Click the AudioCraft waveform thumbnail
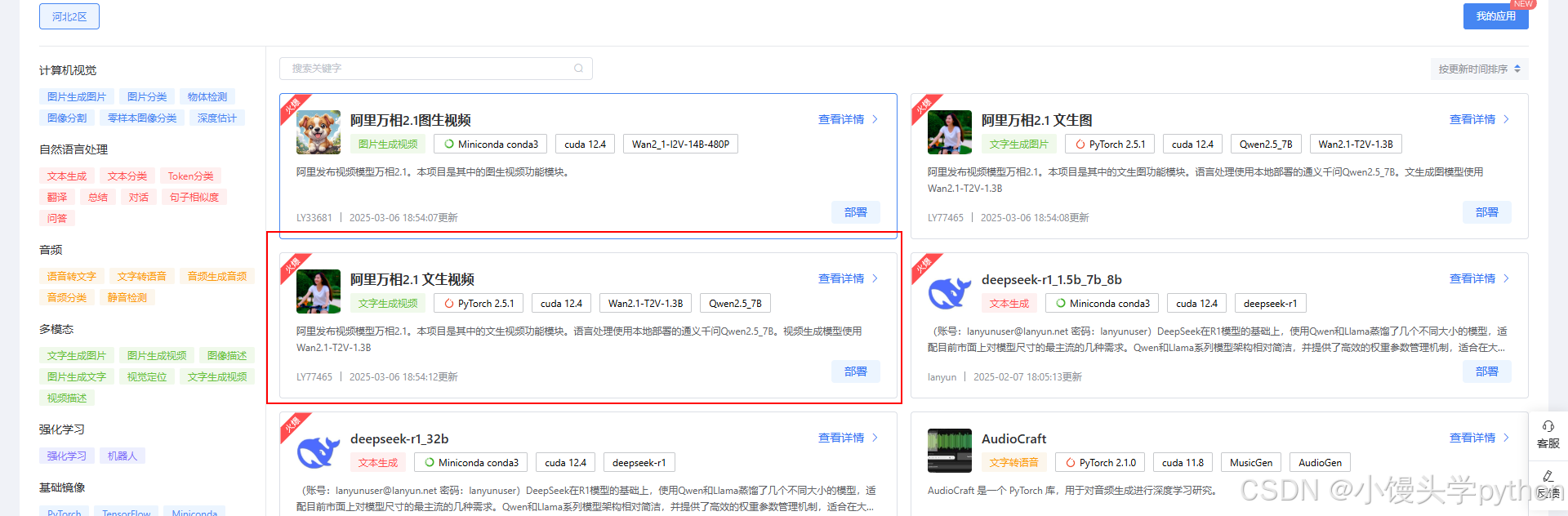The image size is (1568, 516). [950, 451]
